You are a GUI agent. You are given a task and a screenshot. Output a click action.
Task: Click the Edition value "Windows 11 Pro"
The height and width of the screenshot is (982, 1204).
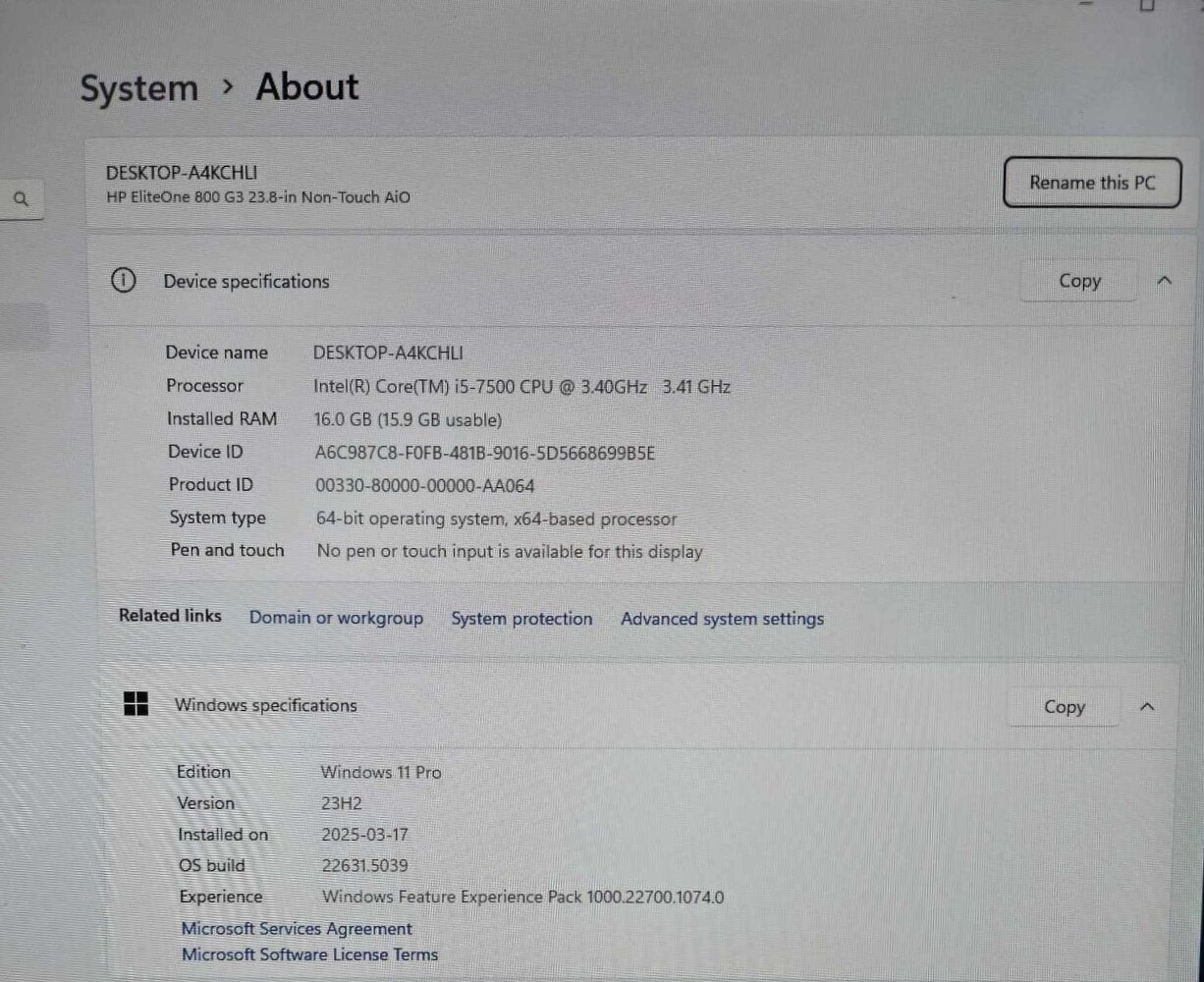pyautogui.click(x=381, y=772)
